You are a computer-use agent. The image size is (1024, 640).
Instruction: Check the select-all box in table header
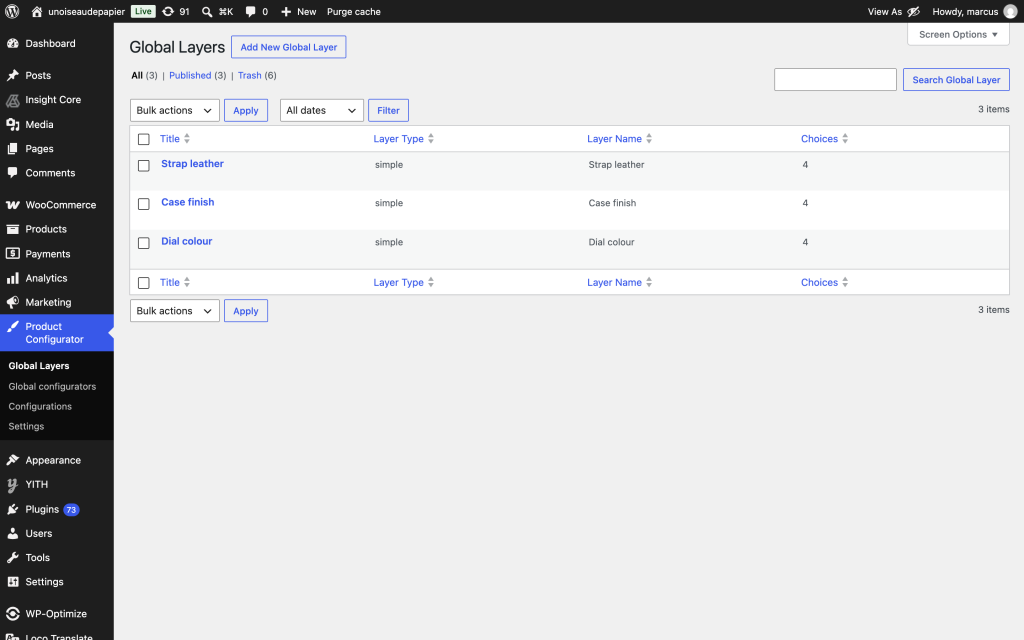click(144, 139)
